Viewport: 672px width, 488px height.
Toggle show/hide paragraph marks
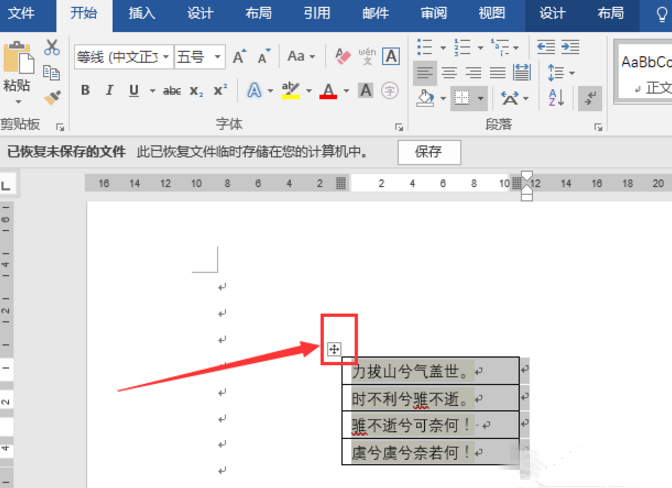[x=590, y=99]
